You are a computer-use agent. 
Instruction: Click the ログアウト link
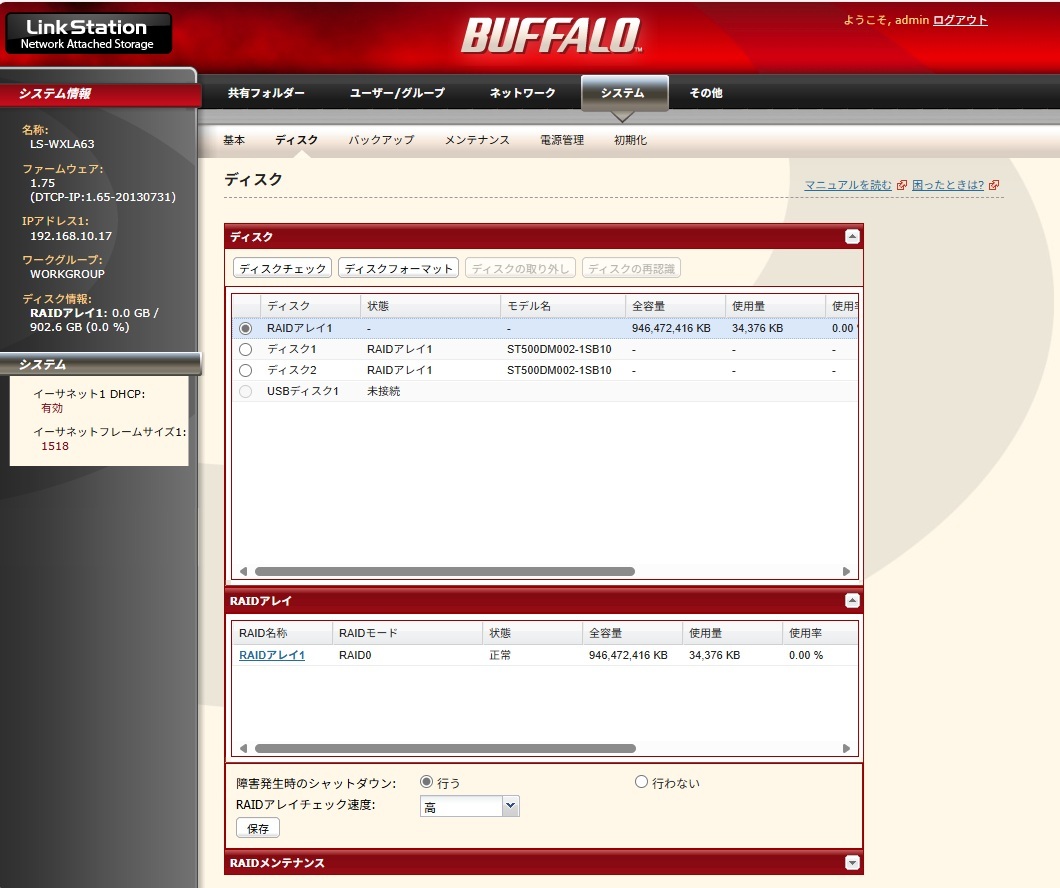point(960,20)
